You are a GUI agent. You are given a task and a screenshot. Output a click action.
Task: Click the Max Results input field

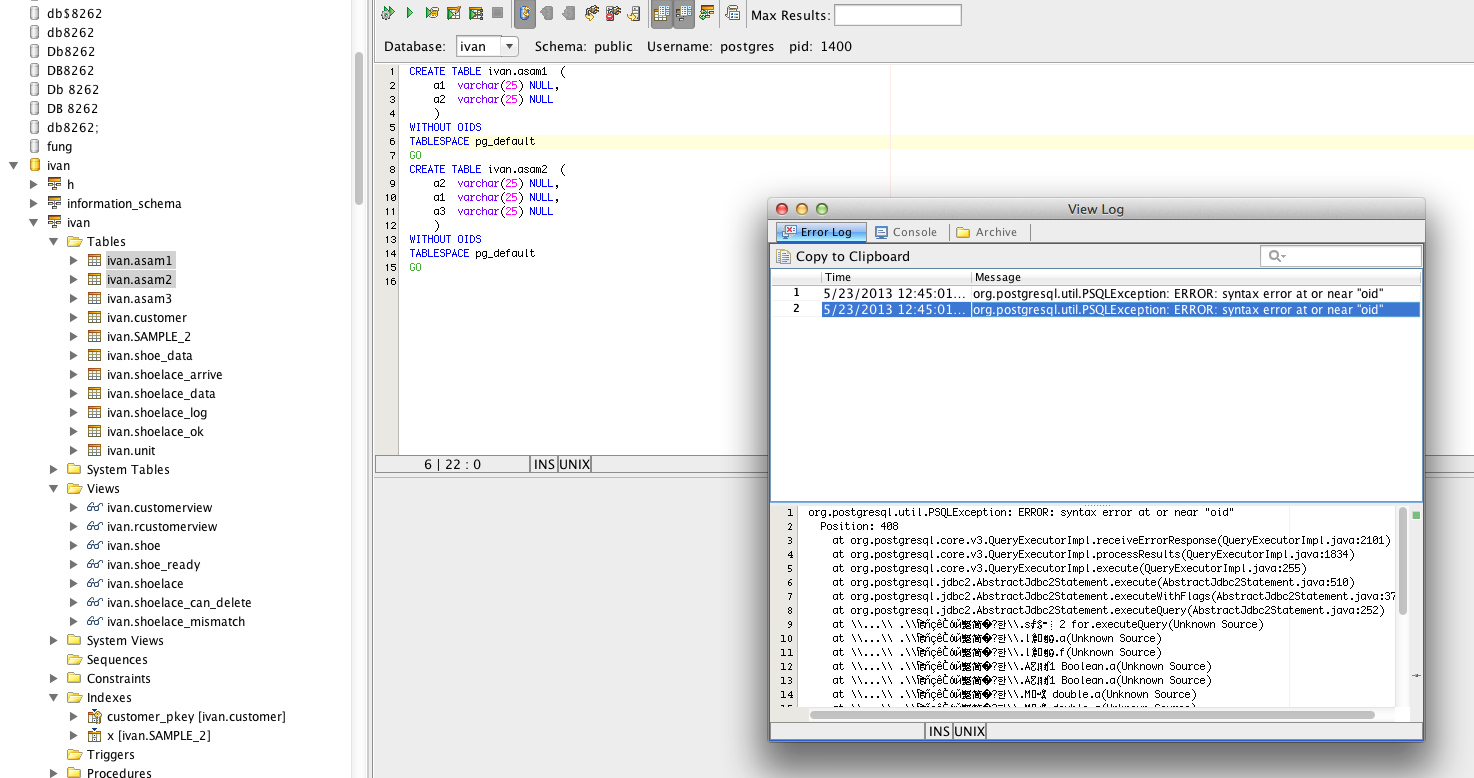click(897, 15)
